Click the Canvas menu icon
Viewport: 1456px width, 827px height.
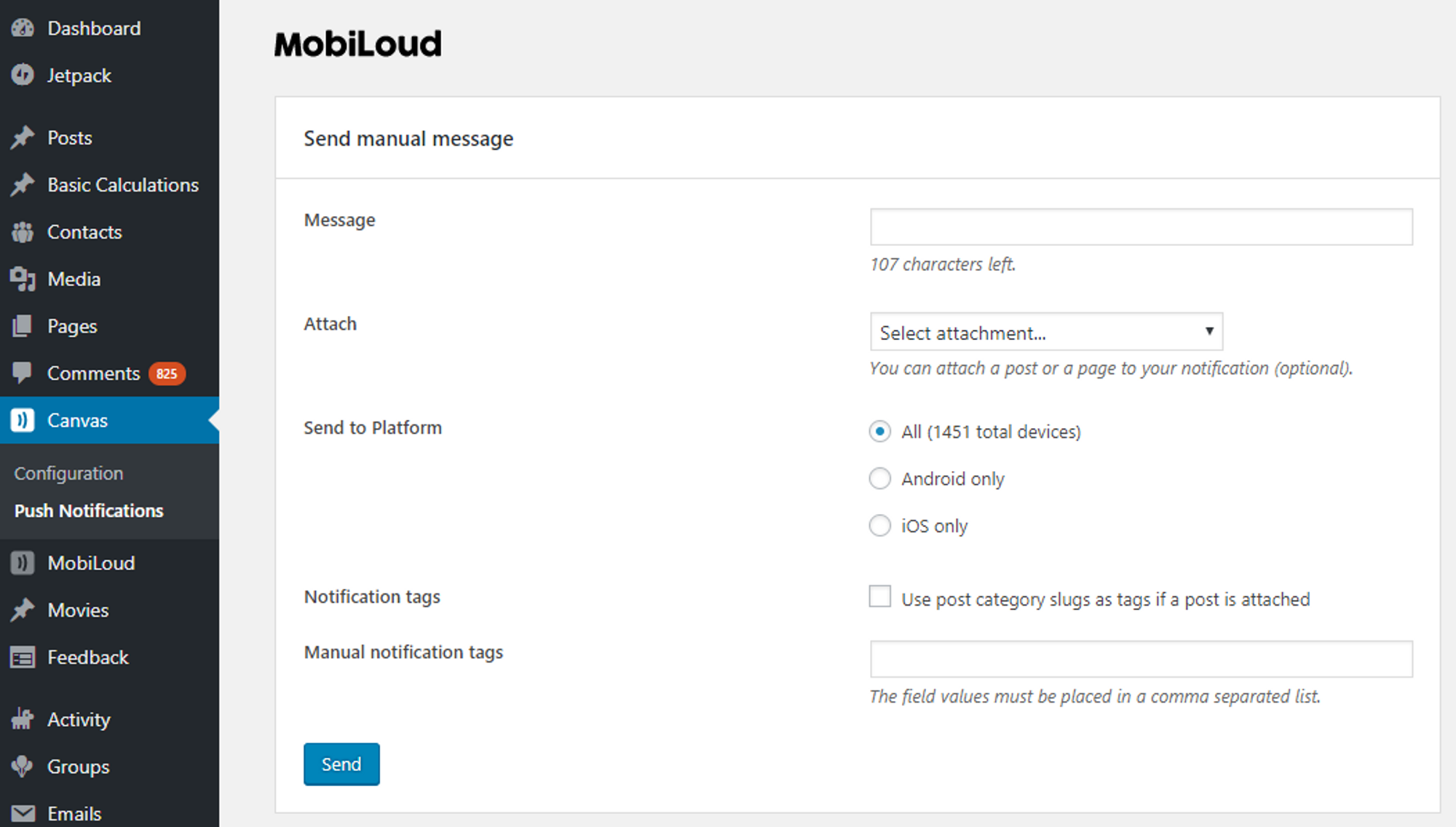point(23,420)
